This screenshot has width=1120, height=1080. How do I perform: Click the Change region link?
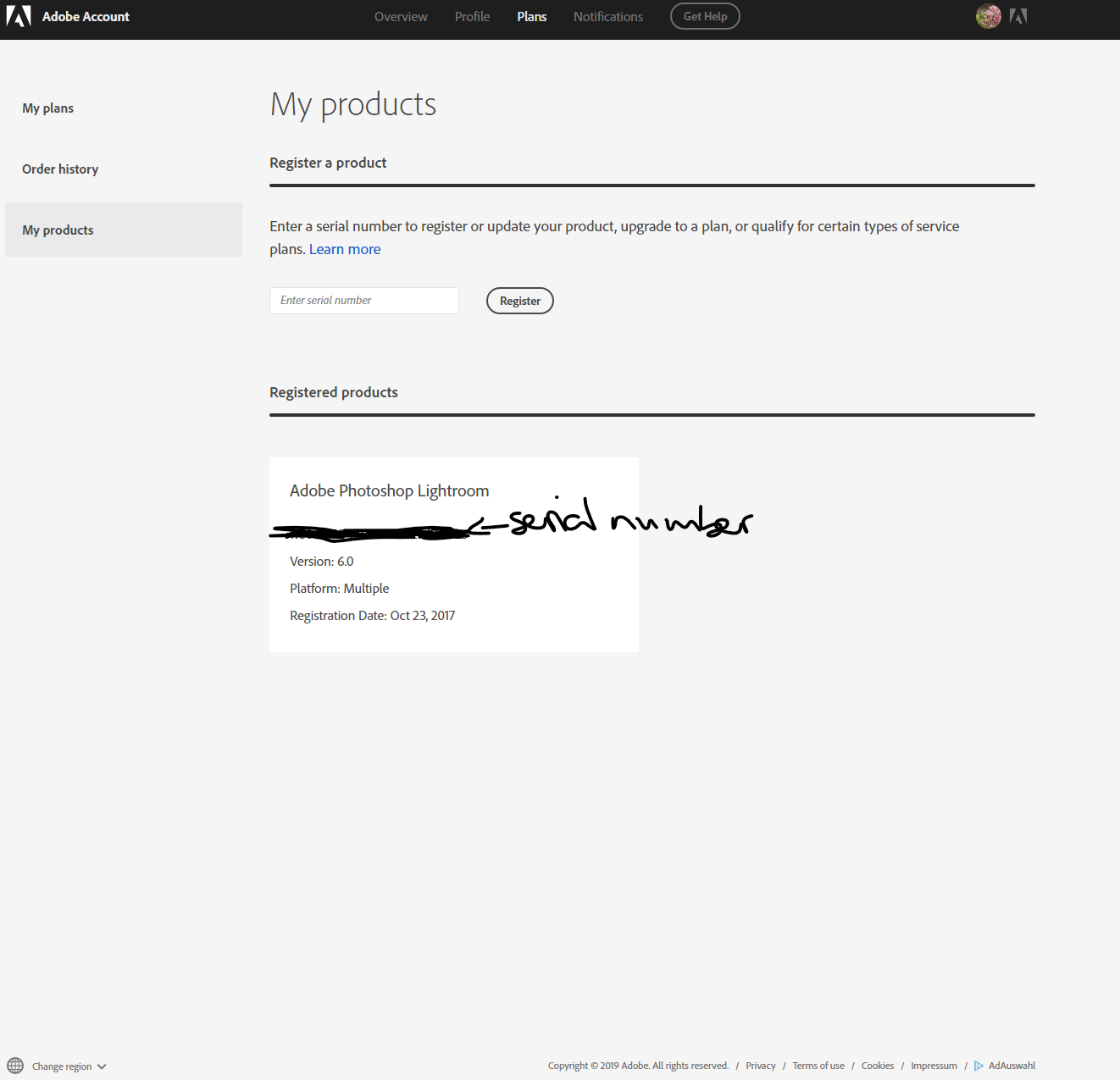[62, 1066]
